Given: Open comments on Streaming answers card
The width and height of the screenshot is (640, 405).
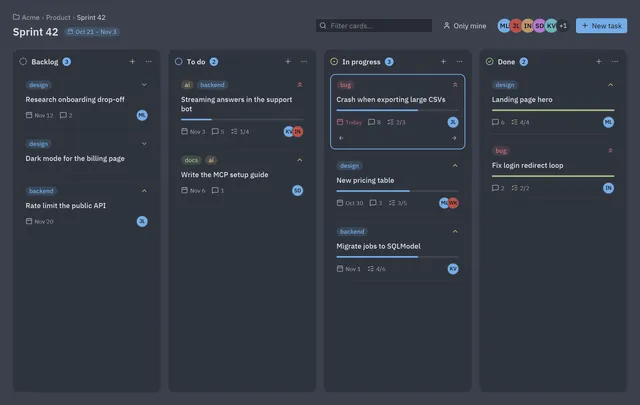Looking at the screenshot, I should 218,131.
